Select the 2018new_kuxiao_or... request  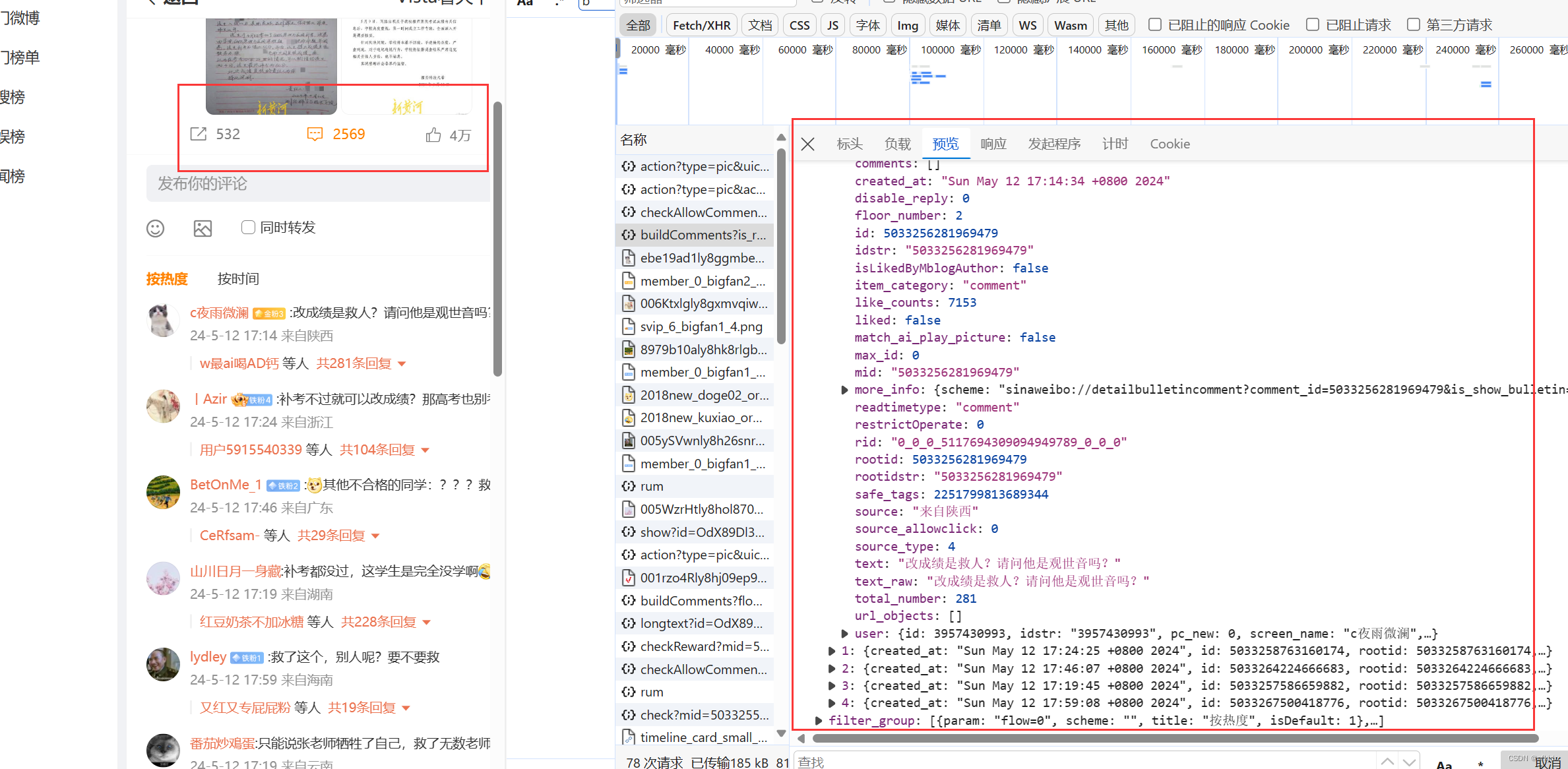coord(695,417)
